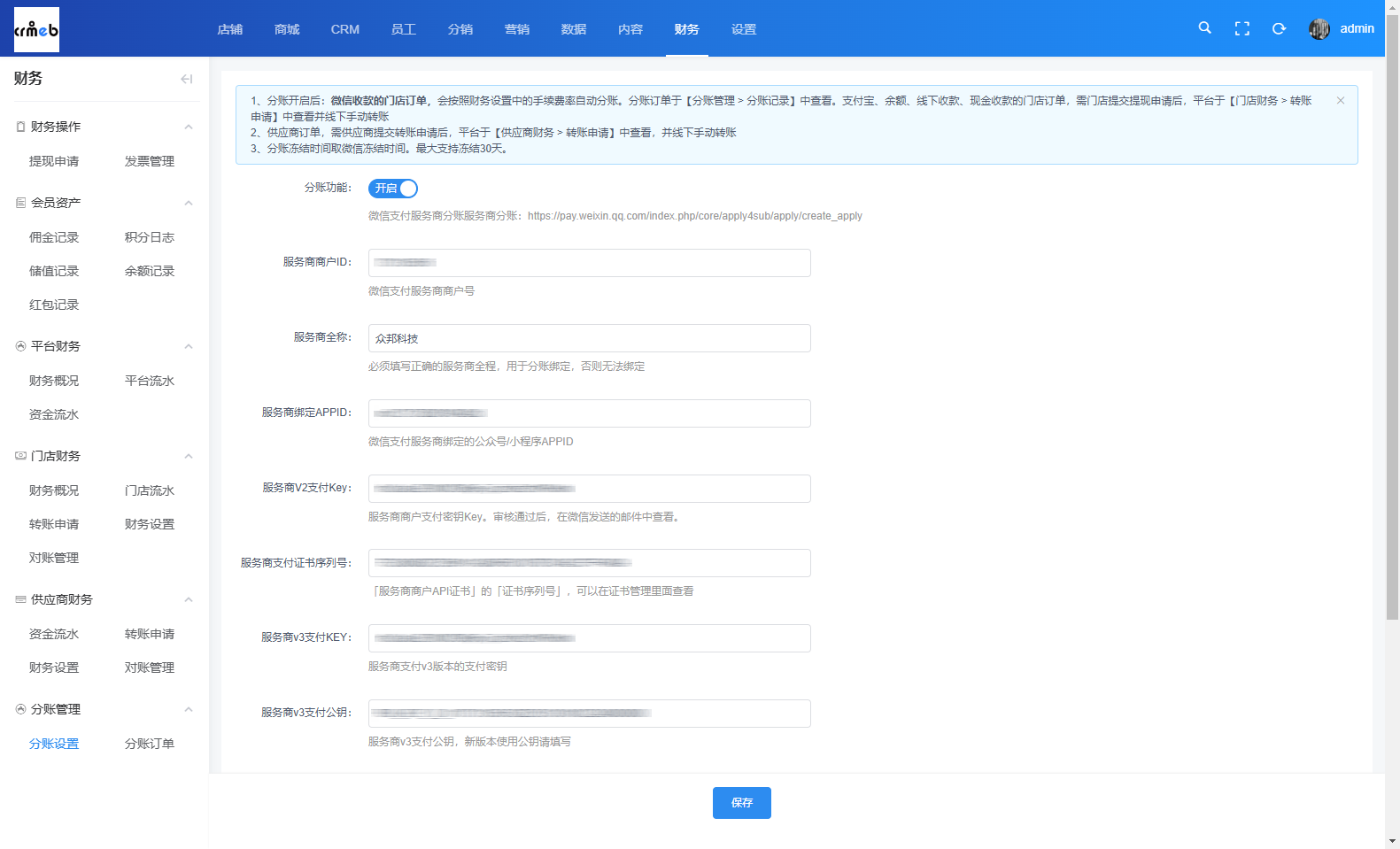This screenshot has height=849, width=1400.
Task: Collapse the 供应商财务 menu group
Action: (x=188, y=599)
